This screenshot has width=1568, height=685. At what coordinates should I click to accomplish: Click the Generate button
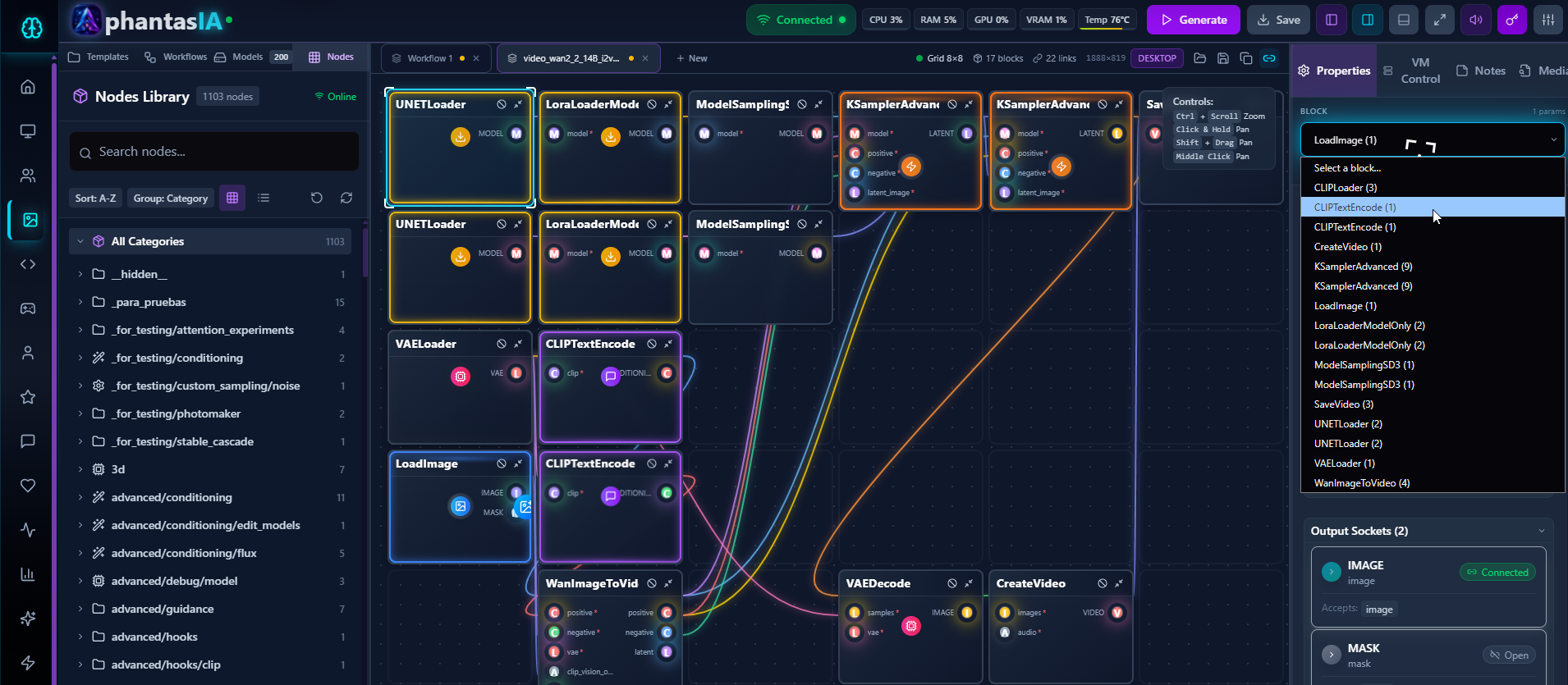1194,20
